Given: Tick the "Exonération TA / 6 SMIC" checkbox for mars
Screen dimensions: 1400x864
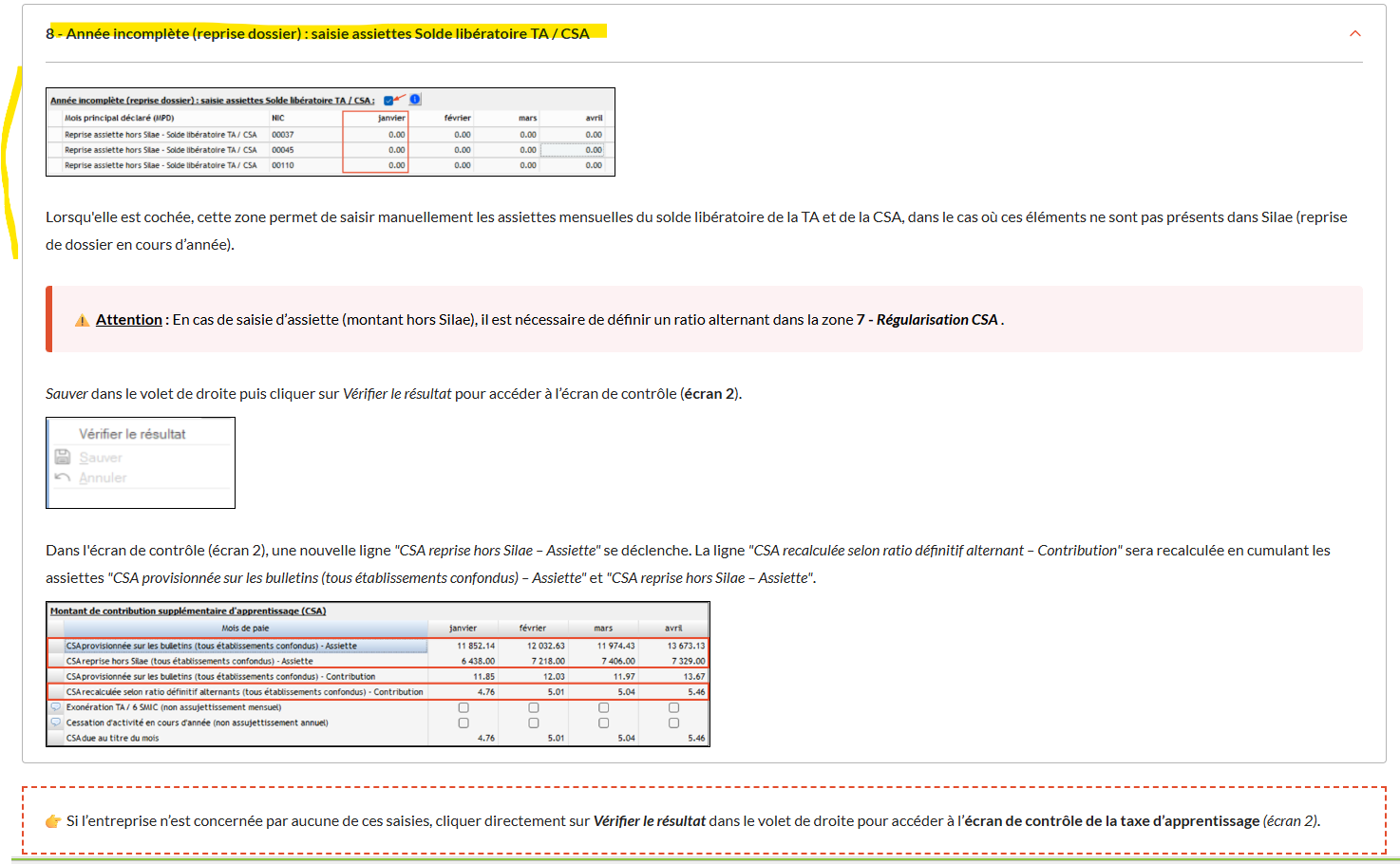Looking at the screenshot, I should point(603,707).
